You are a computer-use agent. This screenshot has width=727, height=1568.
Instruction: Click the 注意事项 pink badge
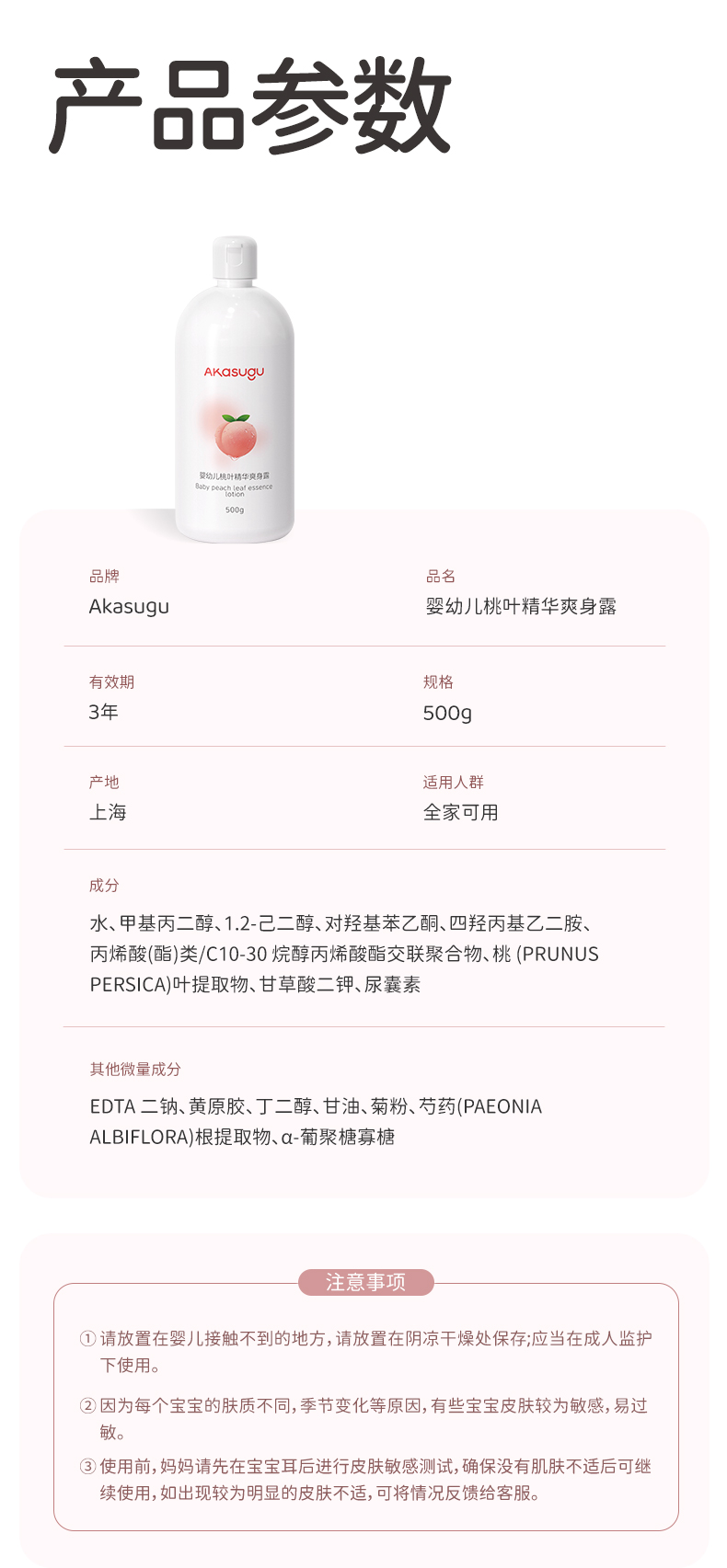tap(365, 1282)
